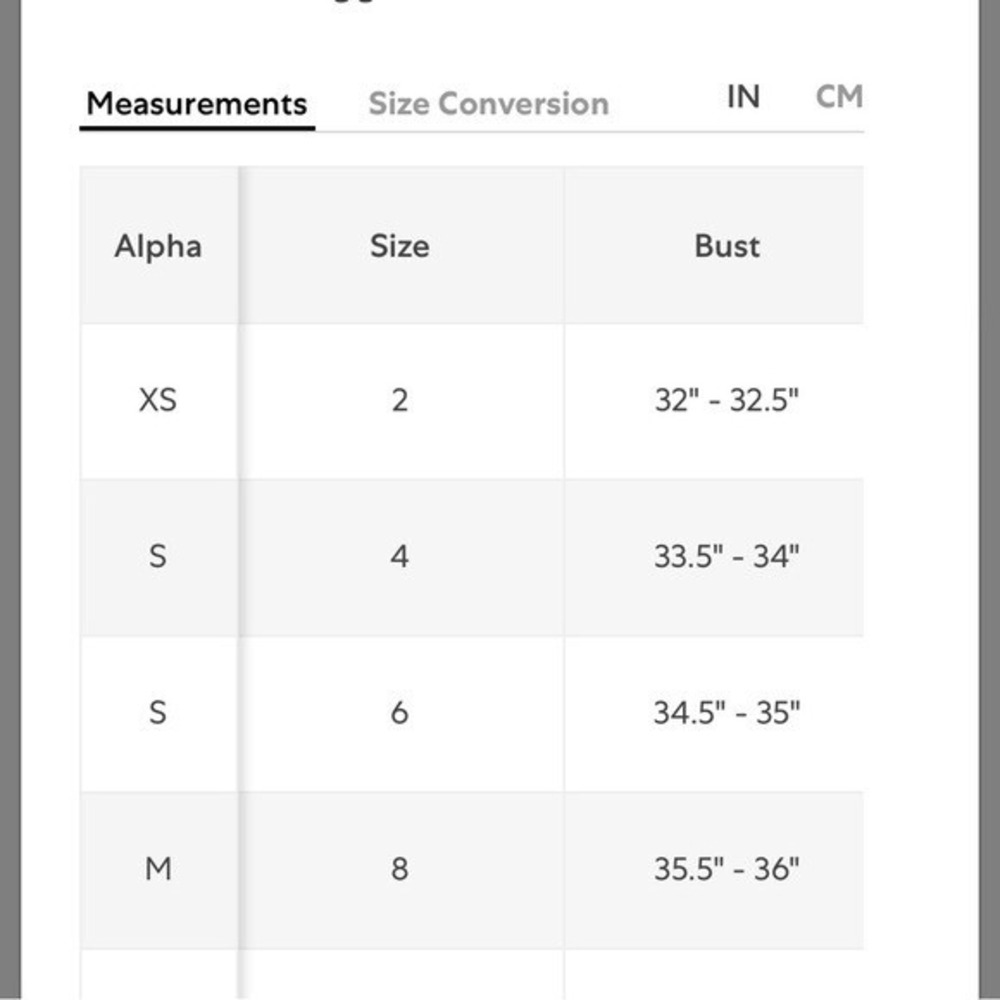Select the size 8 cell

(x=401, y=870)
